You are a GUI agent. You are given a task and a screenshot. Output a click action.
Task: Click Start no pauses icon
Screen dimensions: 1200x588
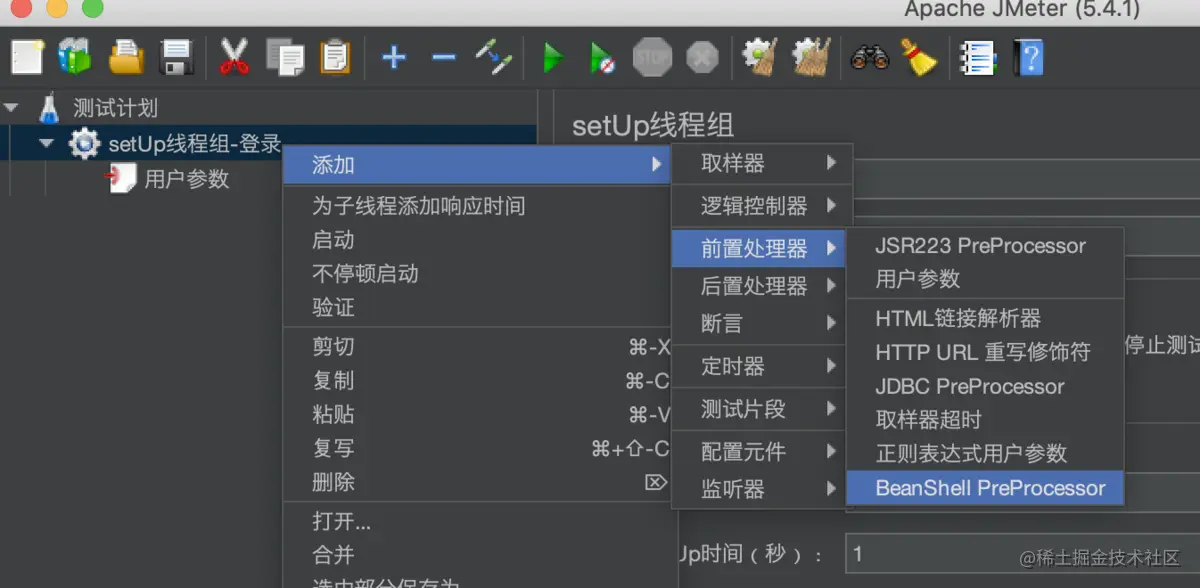pos(603,57)
